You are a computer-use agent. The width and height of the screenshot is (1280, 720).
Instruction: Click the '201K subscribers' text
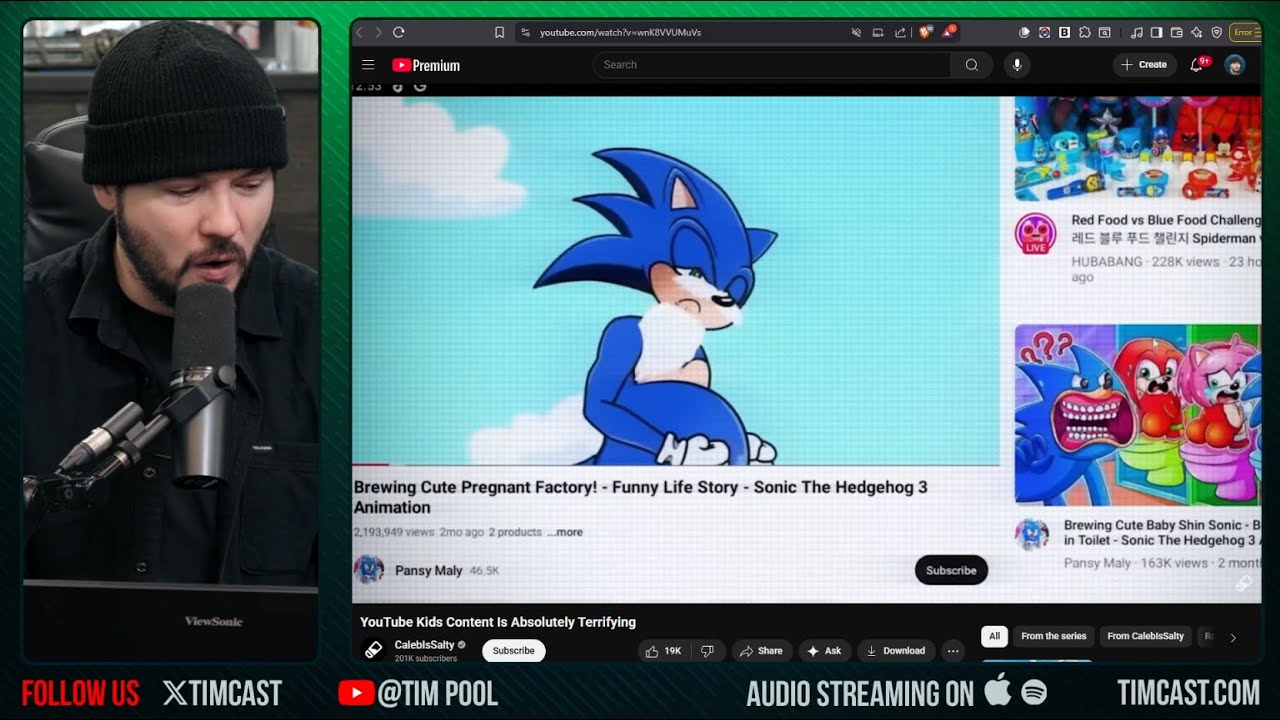point(426,659)
